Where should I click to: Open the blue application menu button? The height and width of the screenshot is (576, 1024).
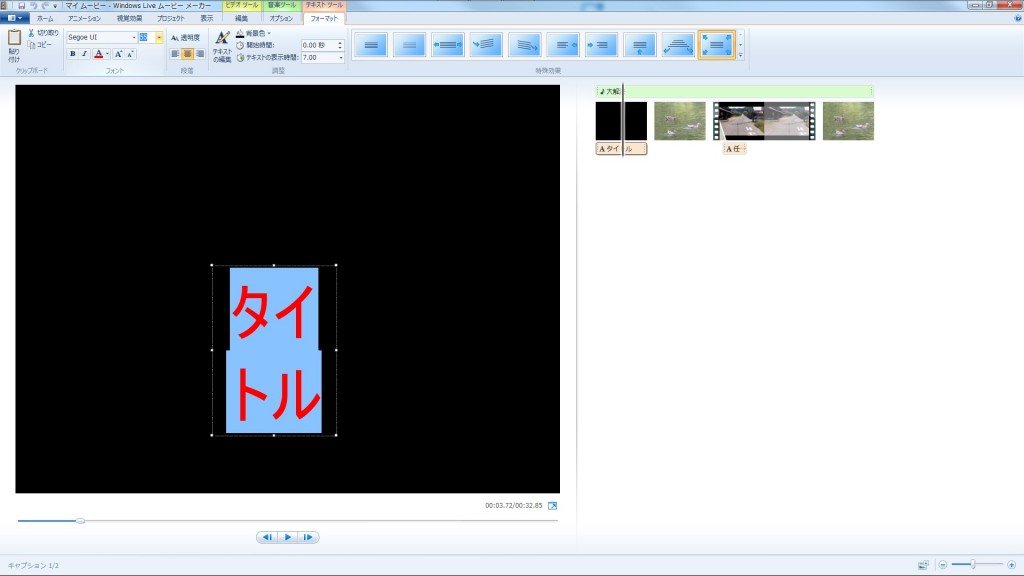[x=14, y=18]
